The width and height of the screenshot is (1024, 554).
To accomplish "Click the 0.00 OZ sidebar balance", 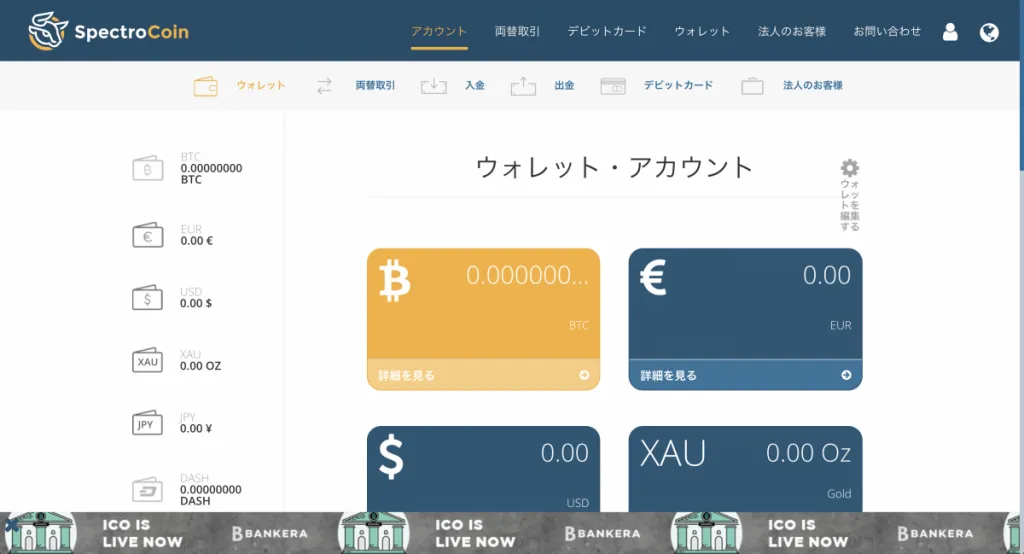I will pyautogui.click(x=200, y=366).
